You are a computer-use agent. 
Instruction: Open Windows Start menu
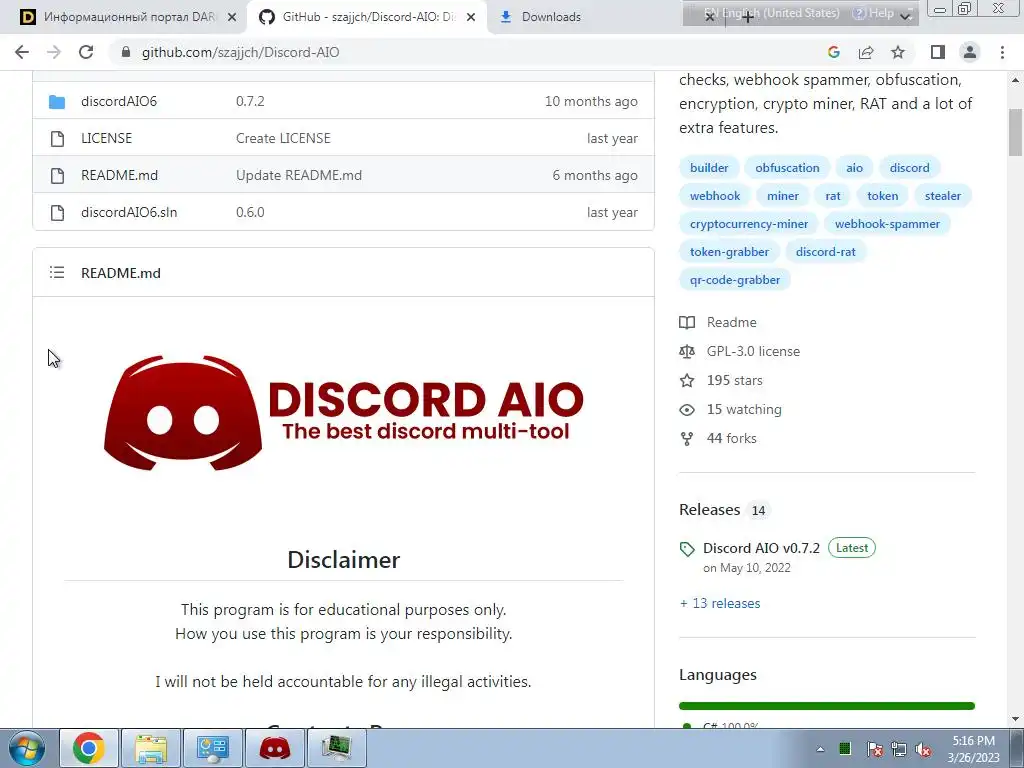[26, 748]
